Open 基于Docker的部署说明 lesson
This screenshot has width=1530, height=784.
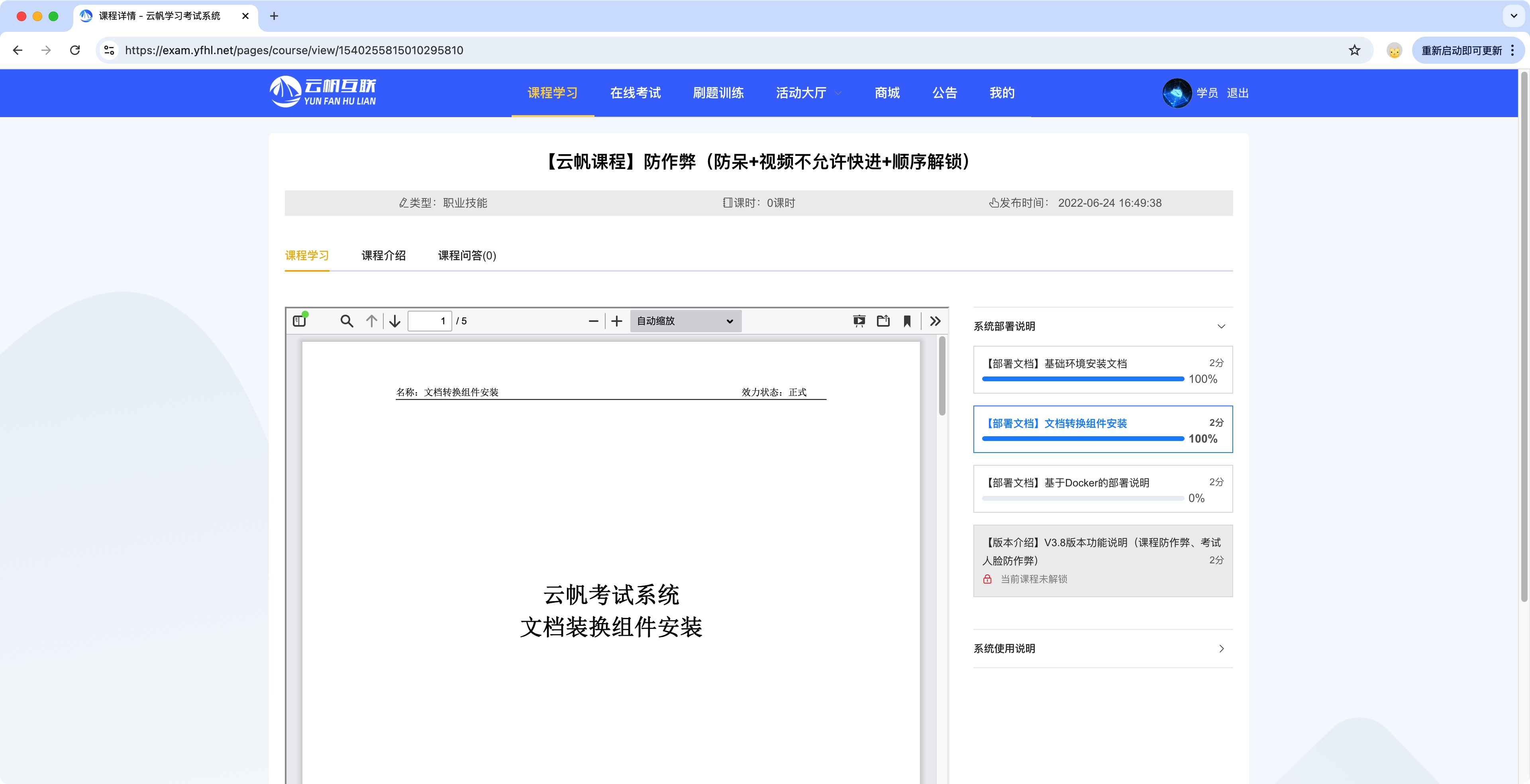pyautogui.click(x=1103, y=489)
